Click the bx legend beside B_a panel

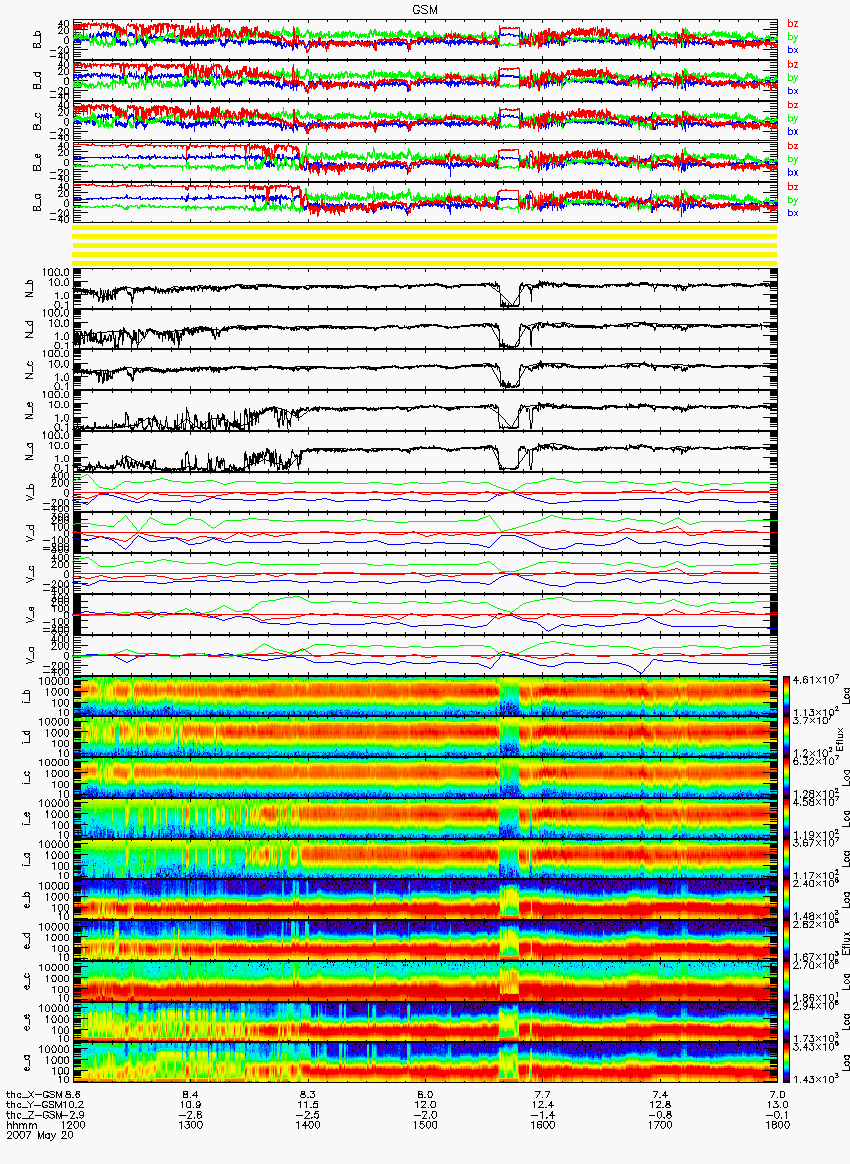coord(793,213)
